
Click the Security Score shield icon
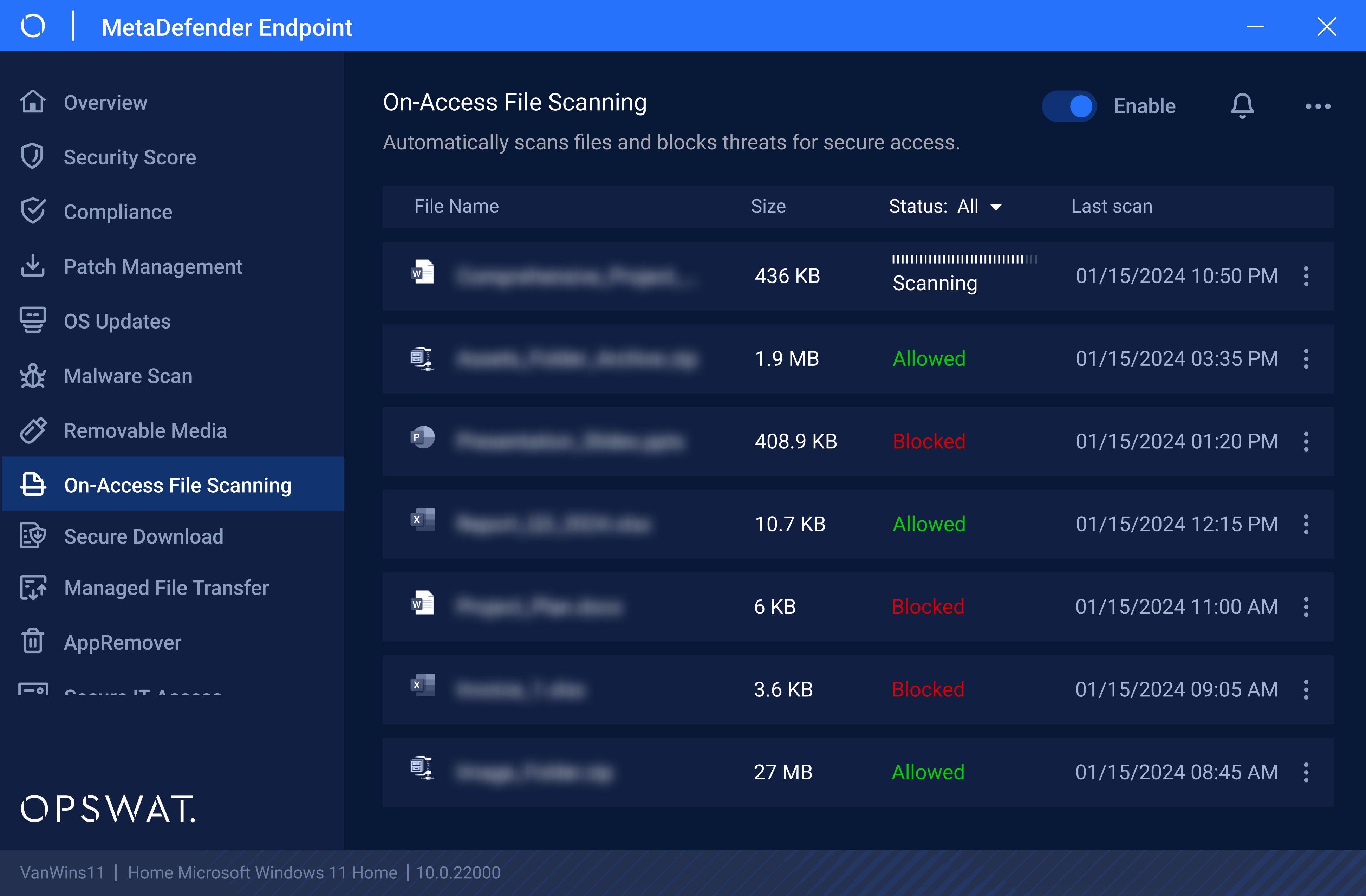[33, 157]
